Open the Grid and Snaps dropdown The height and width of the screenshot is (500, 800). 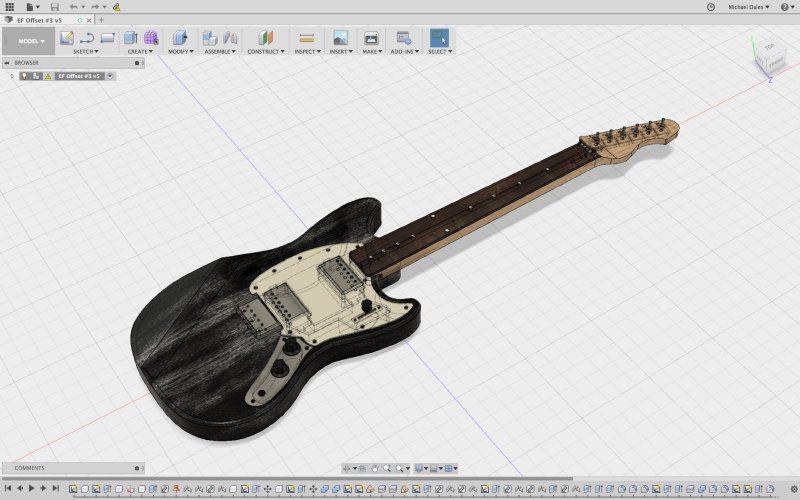[x=436, y=468]
